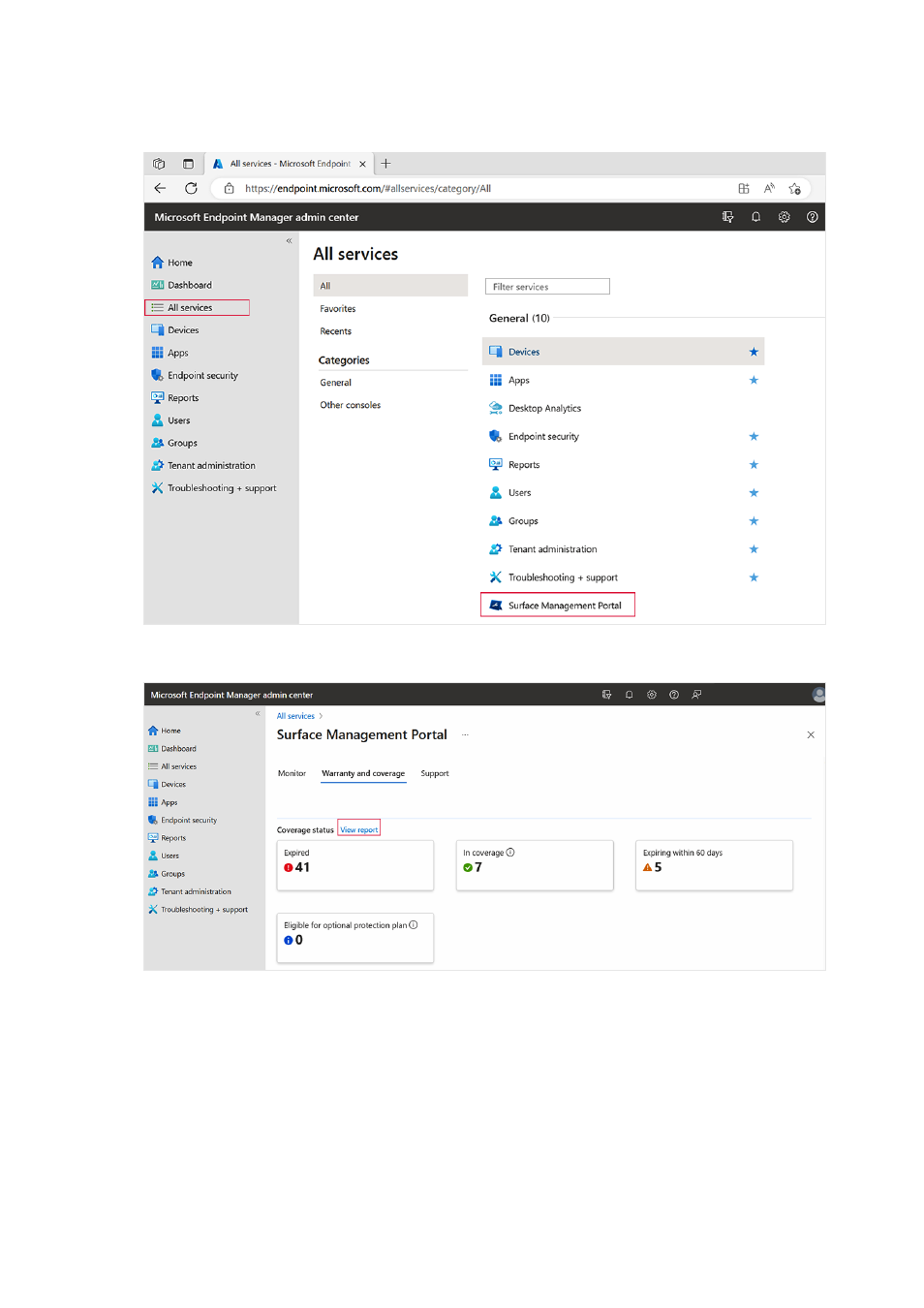Open Devices in the General services list

coord(623,352)
